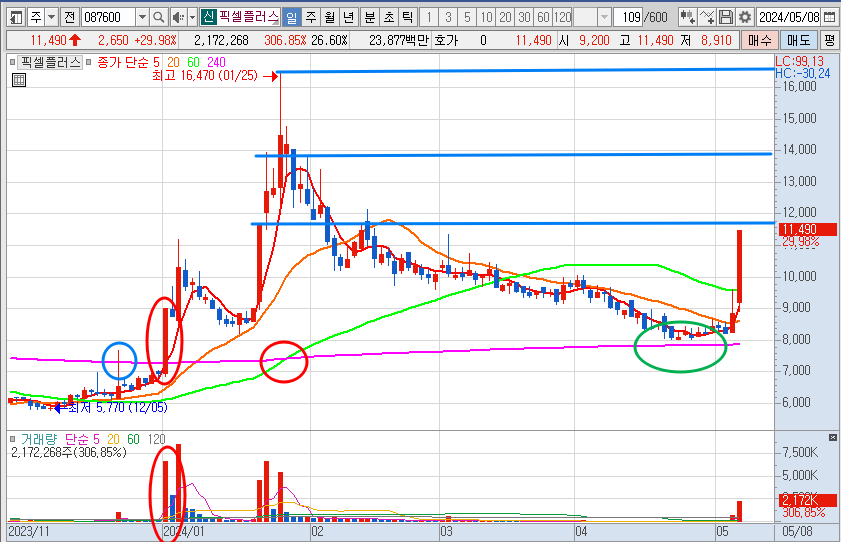
Task: Choose the 5 interval button
Action: 467,18
